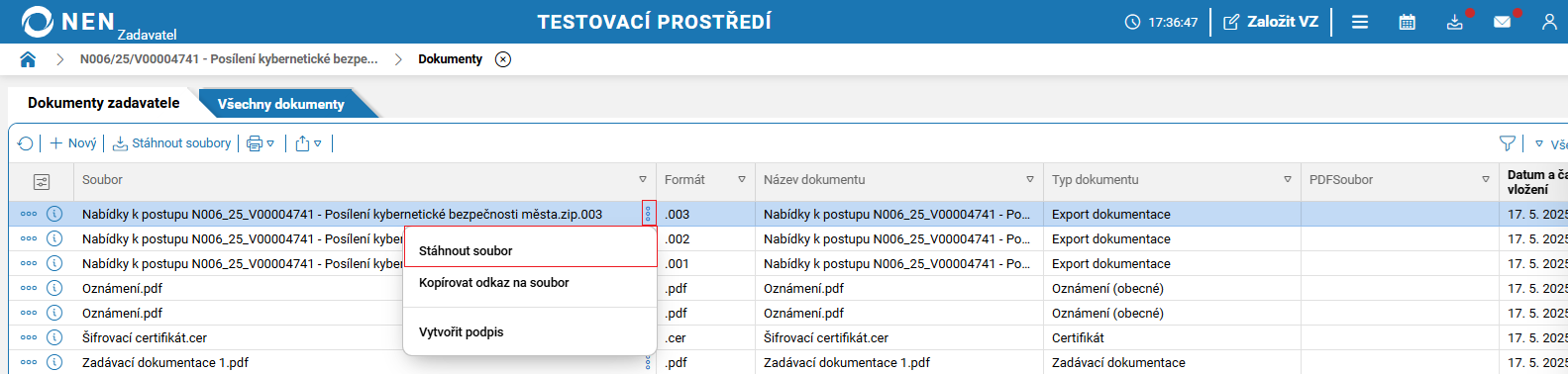Open the print options dropdown
This screenshot has width=1568, height=374.
(x=261, y=143)
